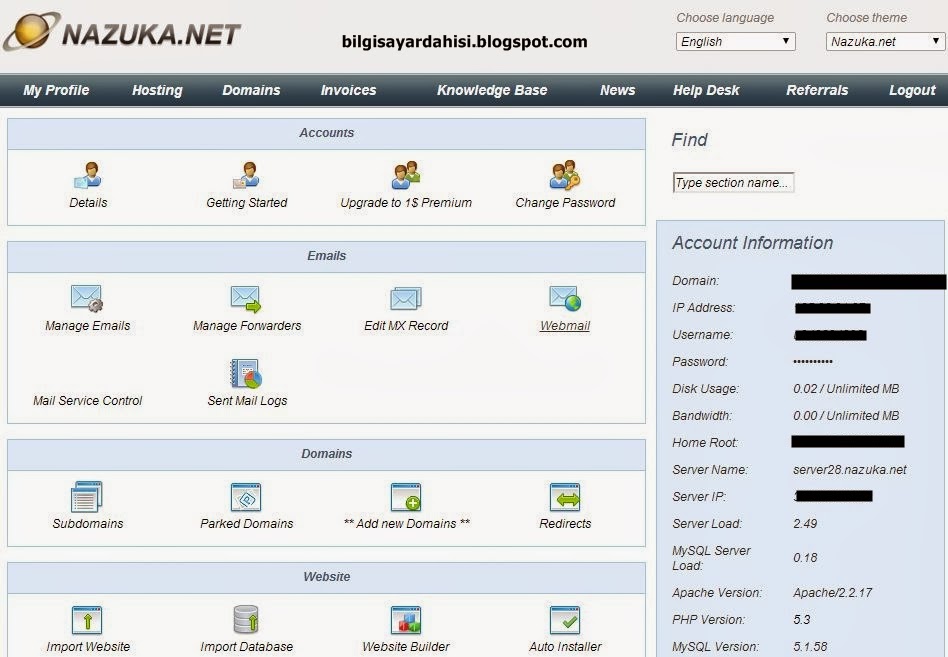The height and width of the screenshot is (657, 948).
Task: Click the Change Password text label
Action: pyautogui.click(x=565, y=202)
